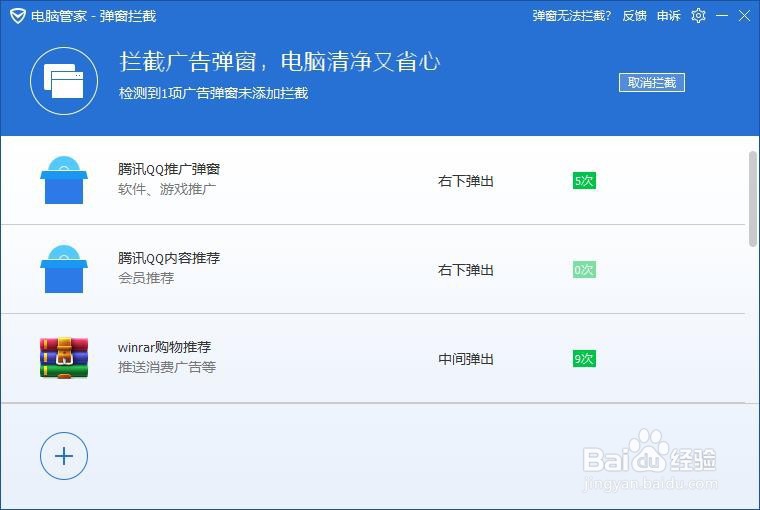
Task: Click the vertical scrollbar of the list
Action: (x=753, y=199)
